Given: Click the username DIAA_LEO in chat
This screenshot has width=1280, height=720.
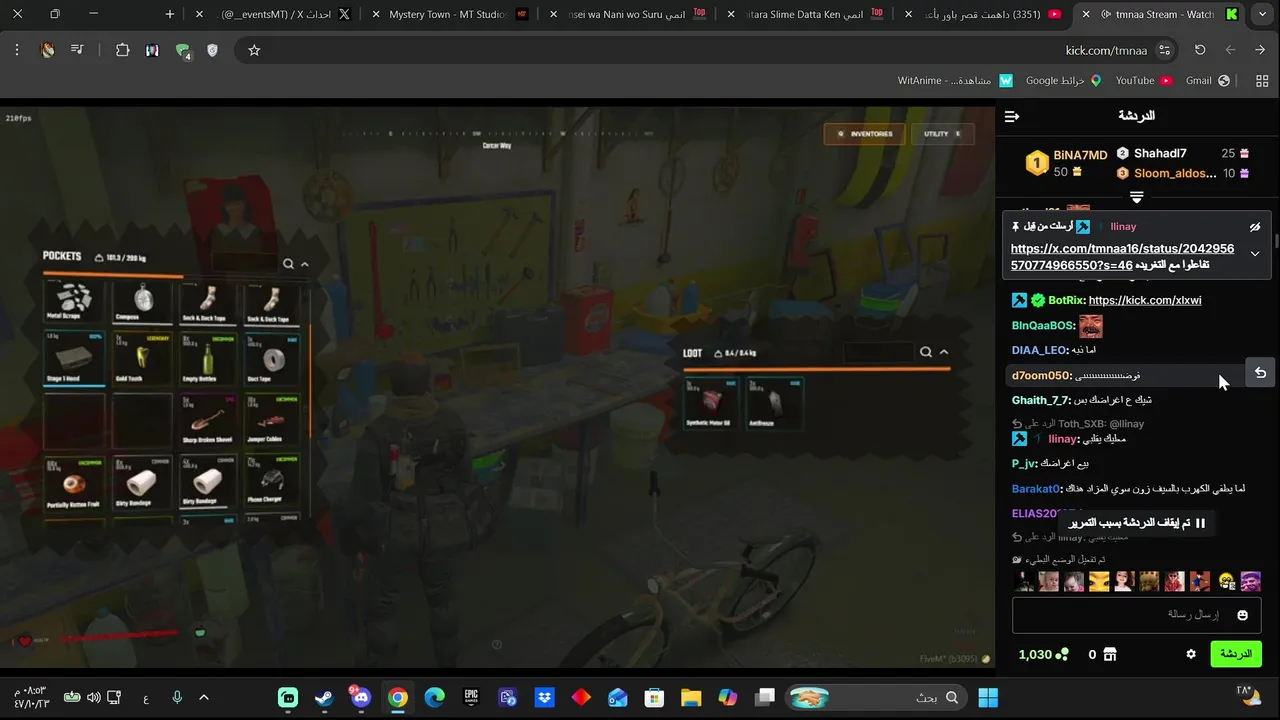Looking at the screenshot, I should pos(1039,350).
